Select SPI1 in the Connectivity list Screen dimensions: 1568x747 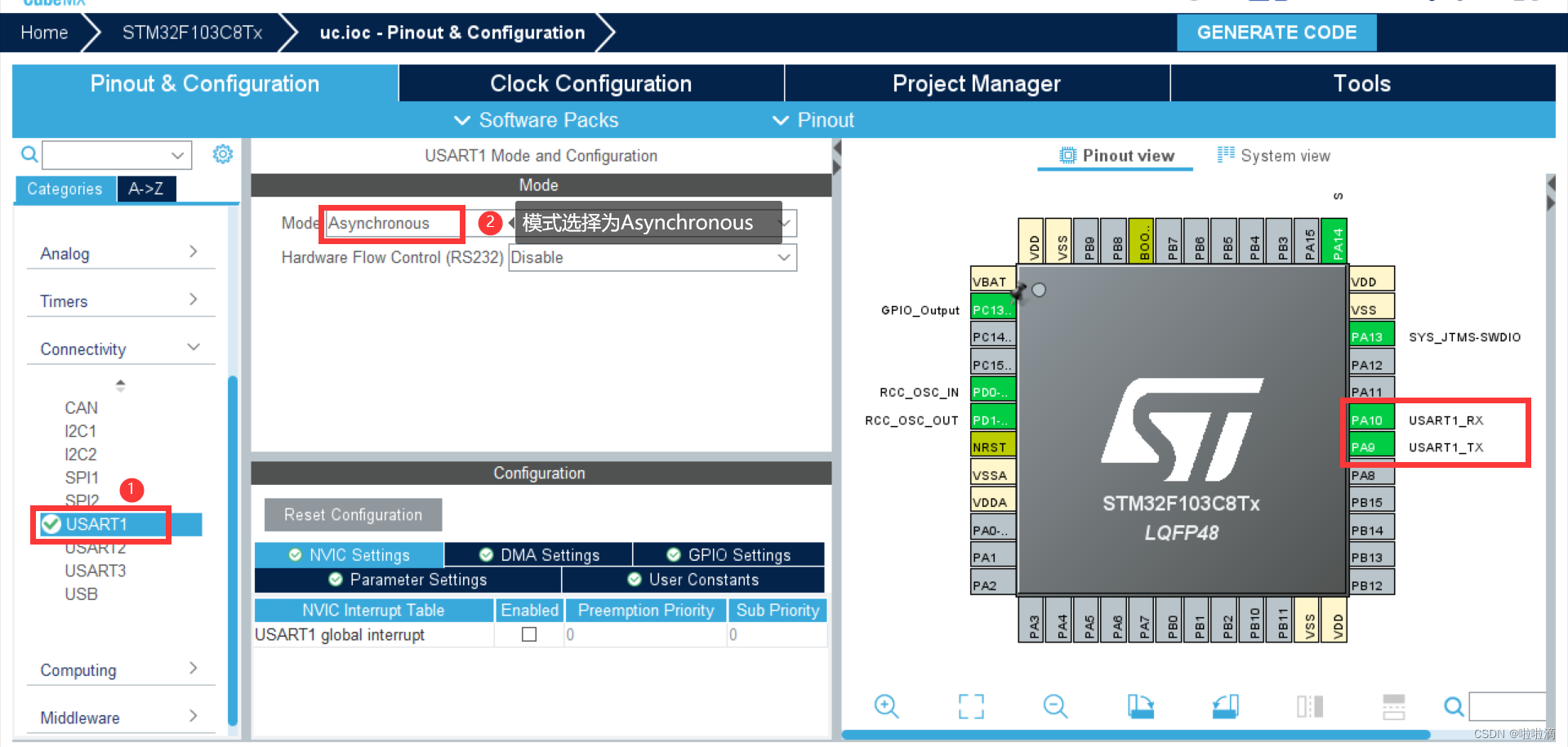coord(82,477)
